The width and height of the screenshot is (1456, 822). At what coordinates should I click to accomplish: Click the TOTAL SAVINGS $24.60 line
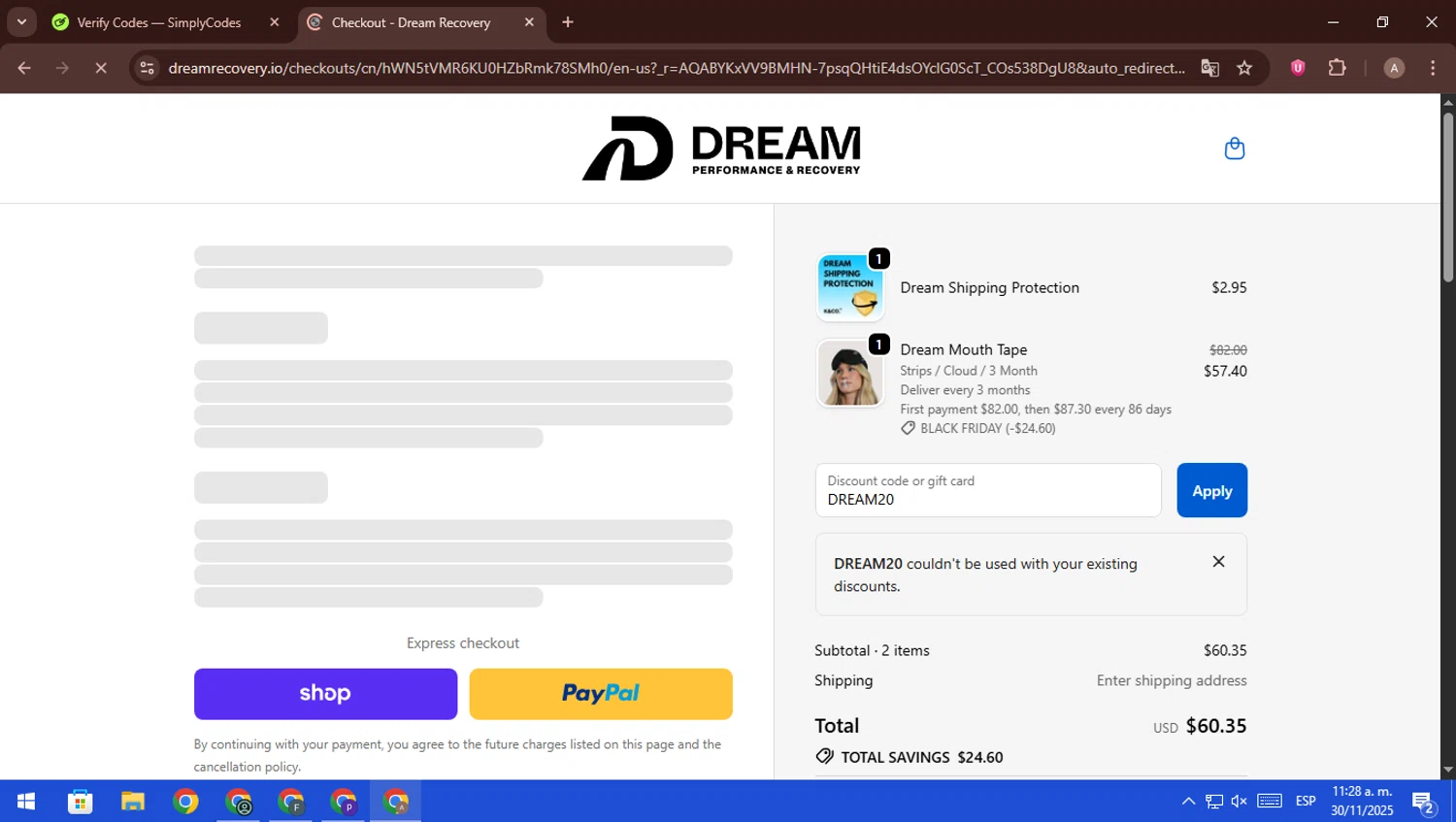910,757
